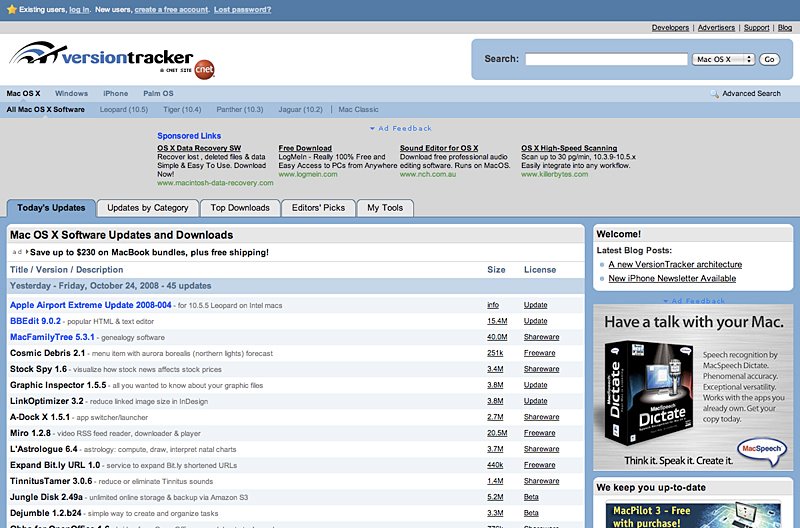The image size is (800, 528).
Task: Open create a free account link
Action: click(171, 10)
